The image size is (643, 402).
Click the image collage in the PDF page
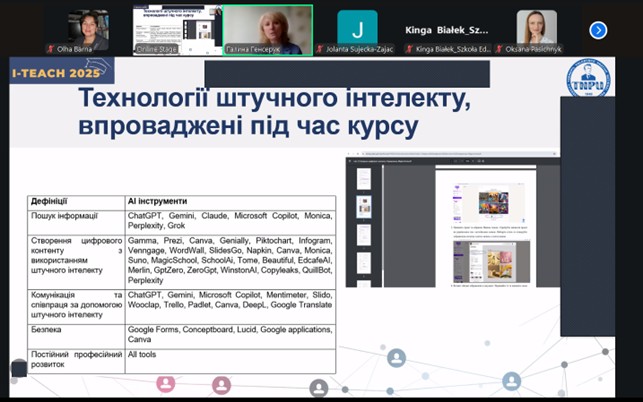click(494, 203)
